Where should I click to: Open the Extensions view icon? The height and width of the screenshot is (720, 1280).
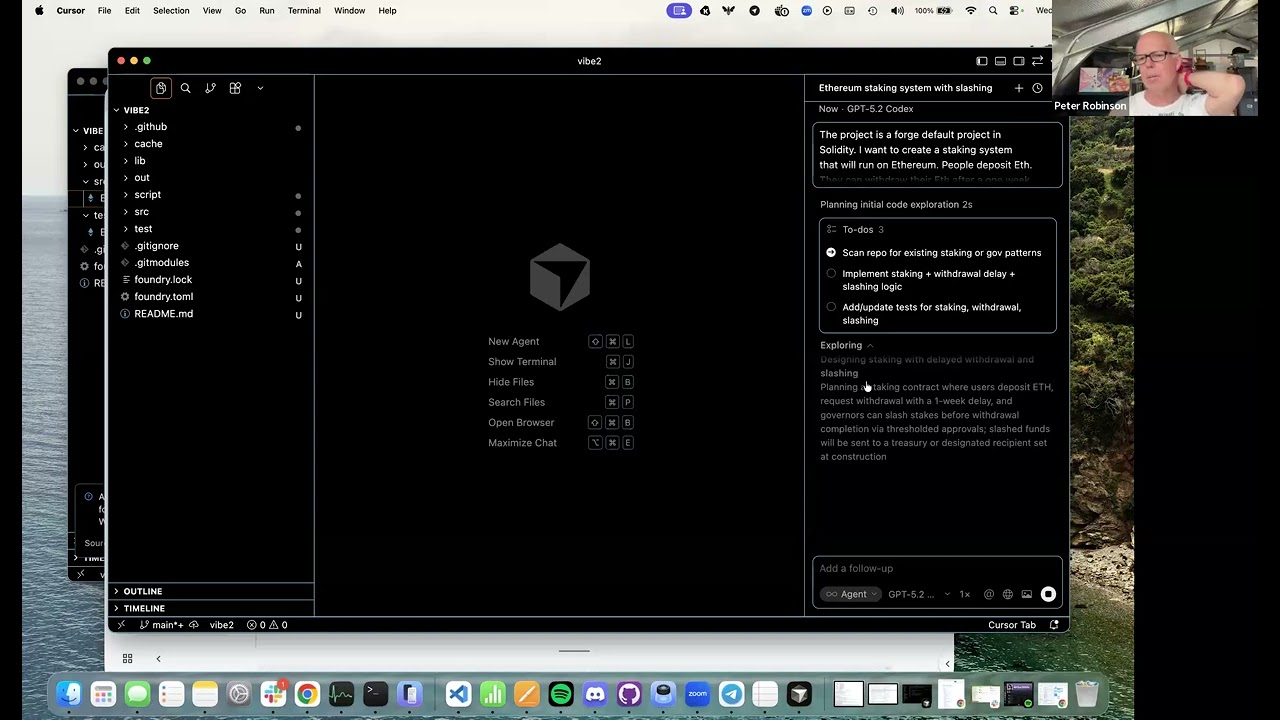[235, 88]
